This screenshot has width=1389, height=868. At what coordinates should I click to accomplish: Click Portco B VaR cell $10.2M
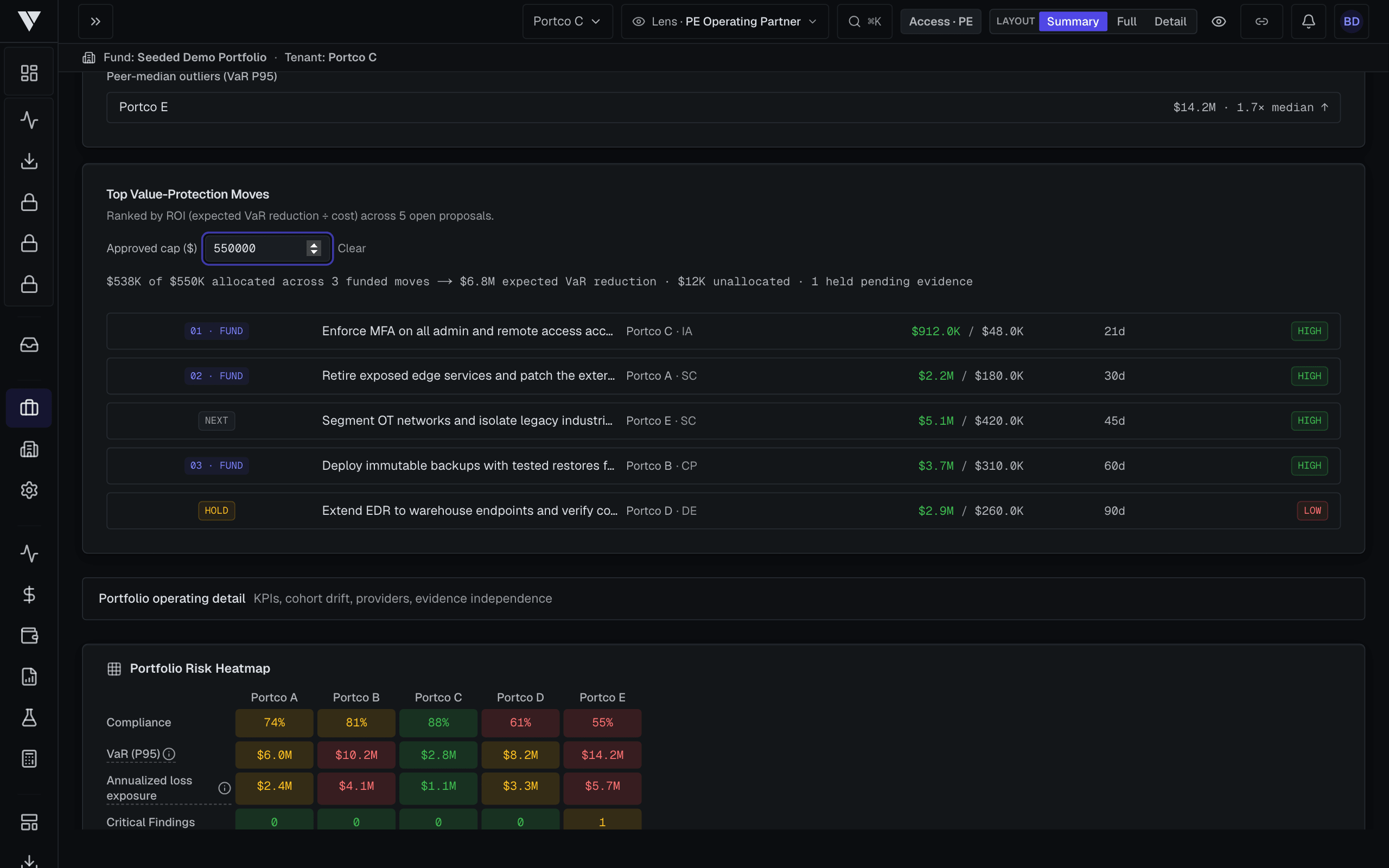[x=356, y=755]
